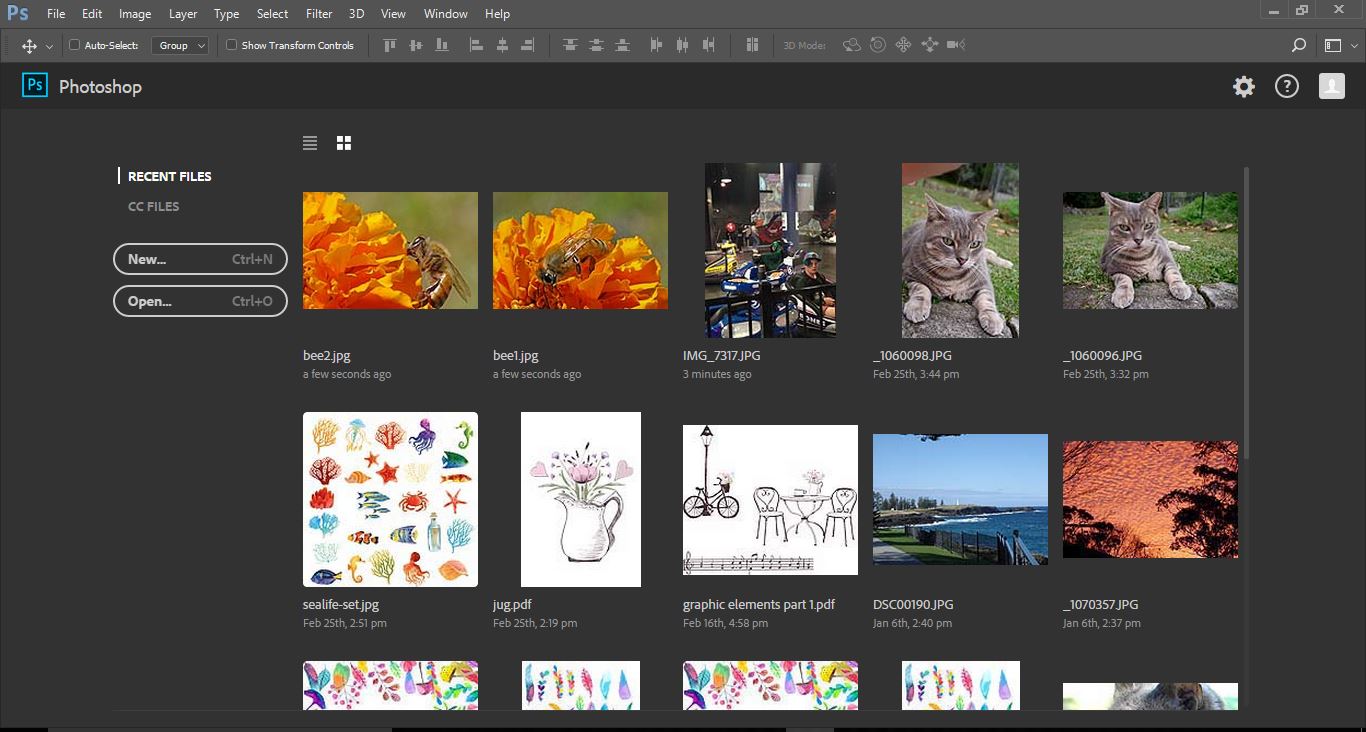
Task: Open the search magnifier in options bar
Action: click(1298, 45)
